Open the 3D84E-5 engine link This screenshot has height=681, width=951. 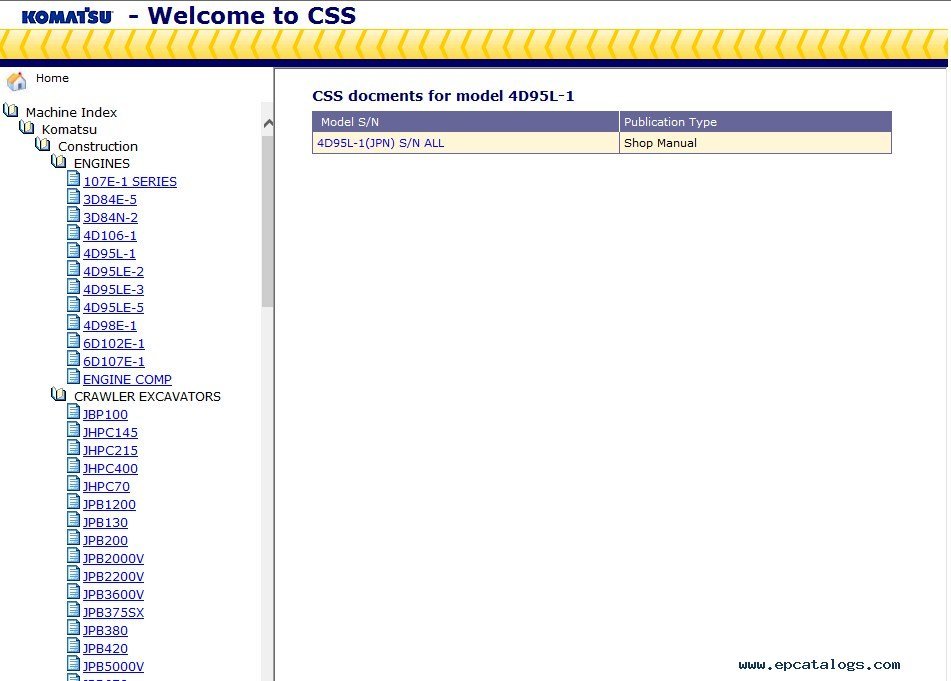click(x=110, y=200)
